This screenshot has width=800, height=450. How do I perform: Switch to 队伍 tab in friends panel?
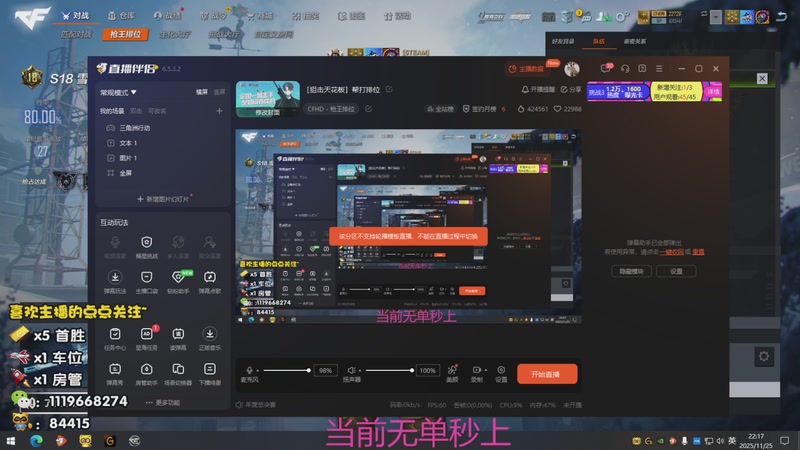click(598, 41)
